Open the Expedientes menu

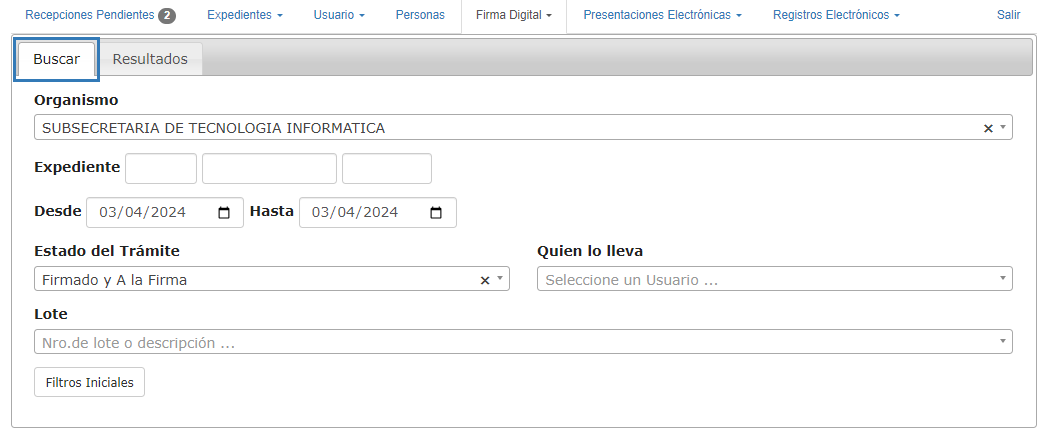(245, 16)
